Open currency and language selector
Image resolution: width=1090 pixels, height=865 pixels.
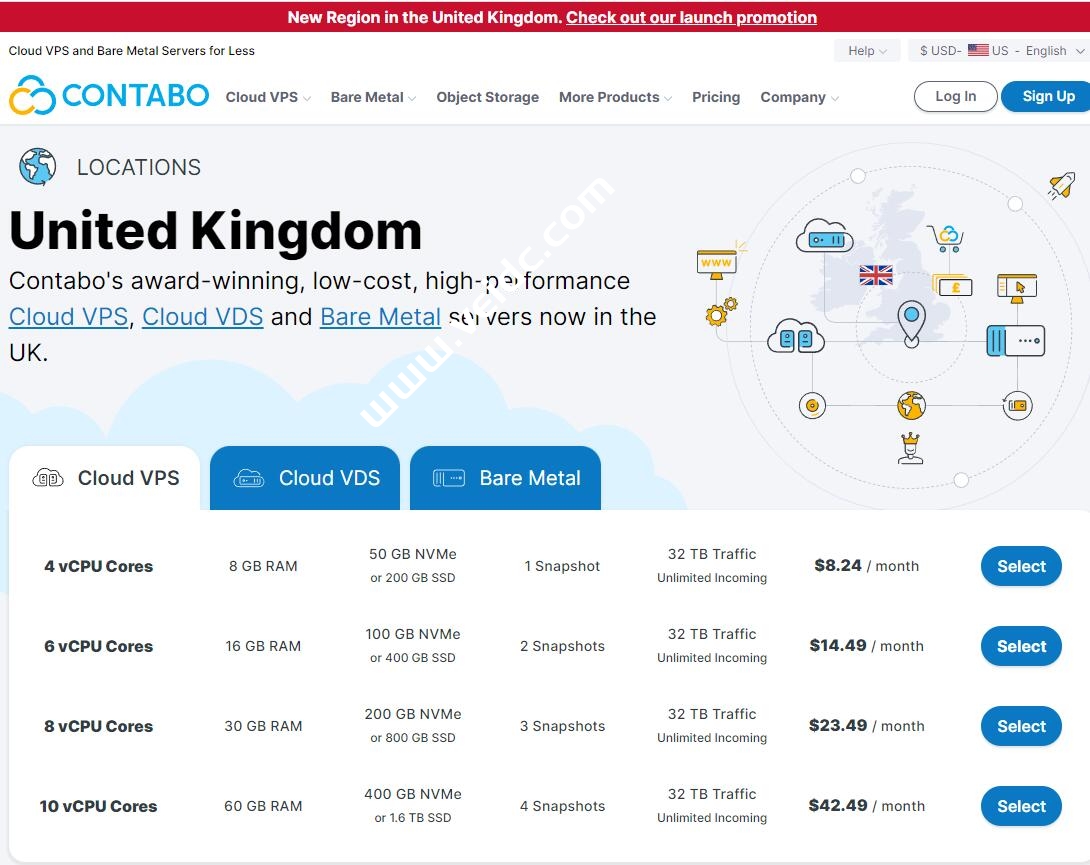[1000, 51]
